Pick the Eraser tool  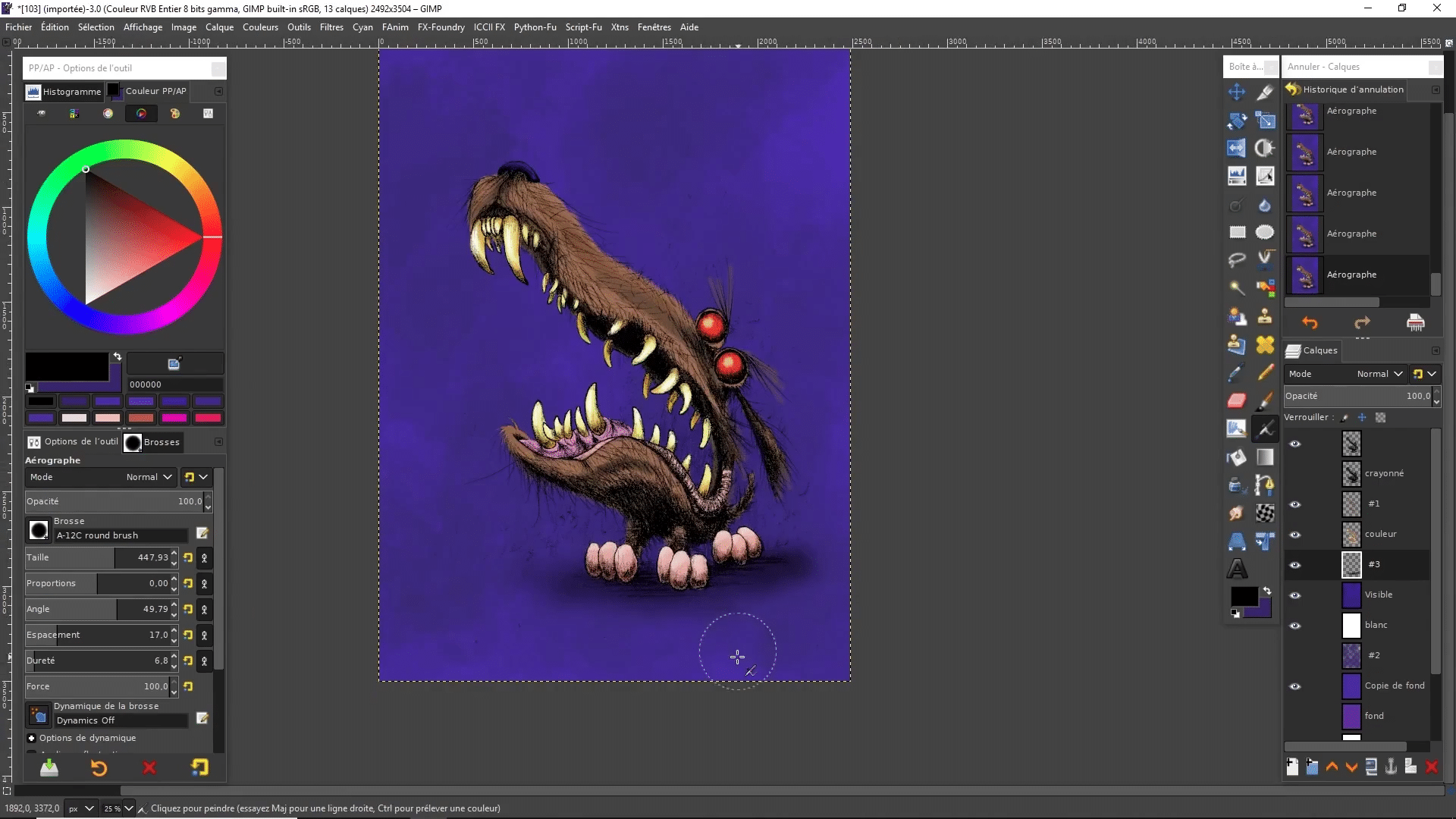pos(1237,400)
